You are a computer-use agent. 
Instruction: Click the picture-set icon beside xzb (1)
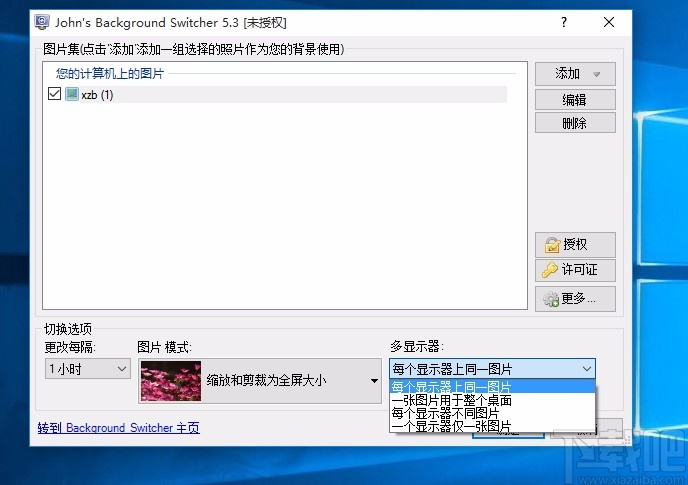72,94
